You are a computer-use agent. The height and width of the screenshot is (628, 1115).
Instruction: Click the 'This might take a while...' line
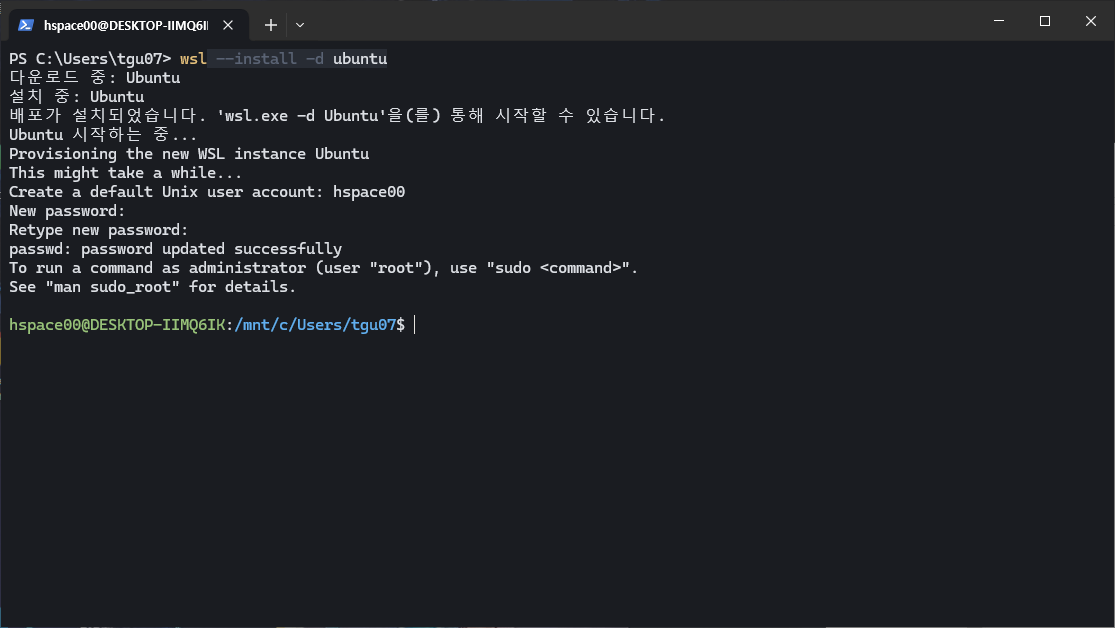point(125,173)
